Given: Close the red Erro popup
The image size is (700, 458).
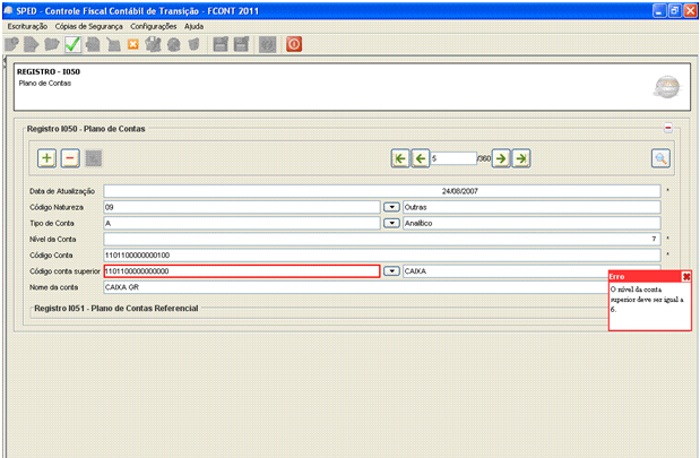Looking at the screenshot, I should [686, 276].
